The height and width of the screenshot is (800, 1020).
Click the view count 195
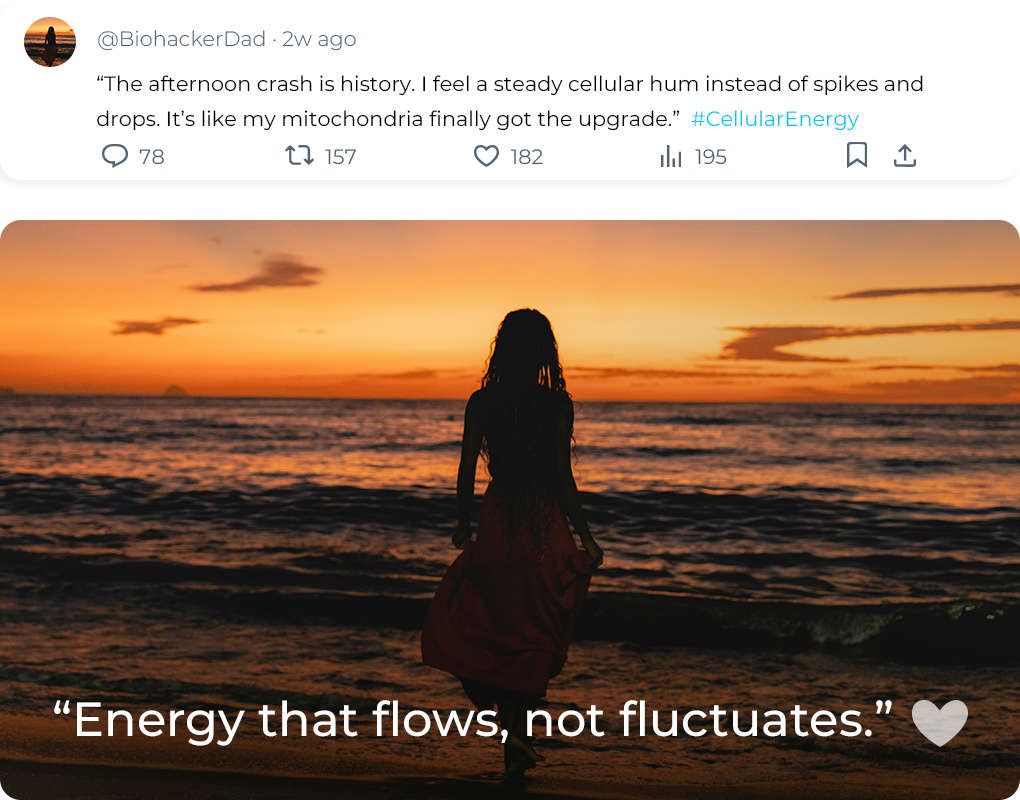(x=710, y=157)
